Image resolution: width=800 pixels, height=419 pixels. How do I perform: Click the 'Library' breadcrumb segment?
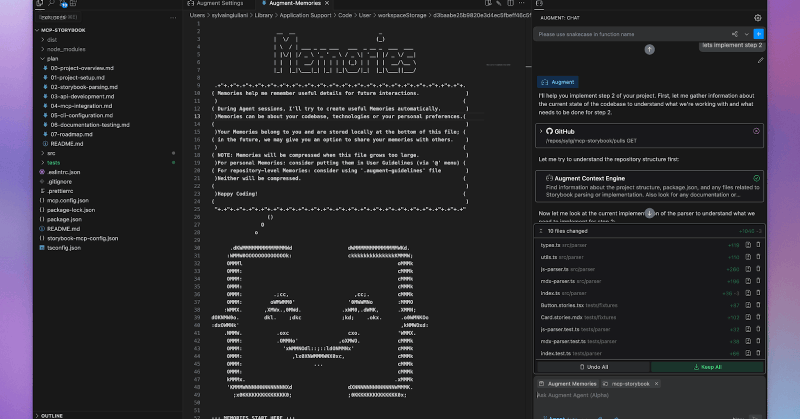click(x=264, y=15)
